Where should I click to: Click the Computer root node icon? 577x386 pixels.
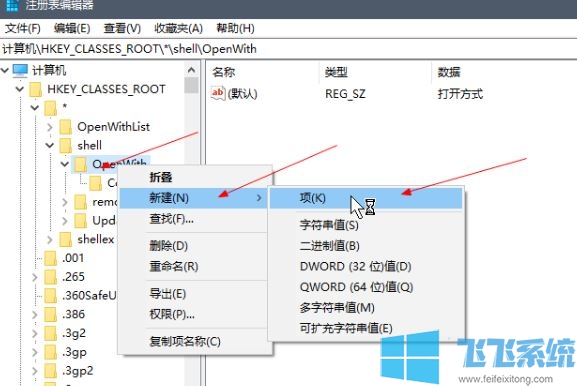tap(20, 71)
